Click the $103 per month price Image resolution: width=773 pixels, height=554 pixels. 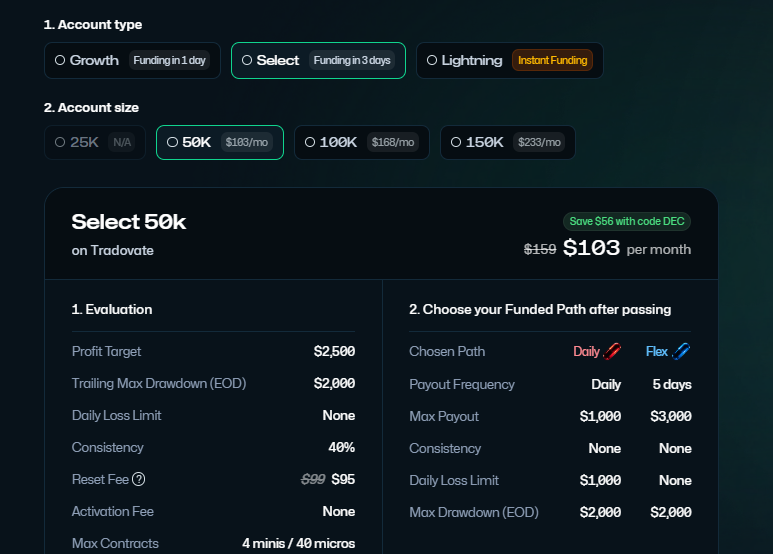coord(592,249)
